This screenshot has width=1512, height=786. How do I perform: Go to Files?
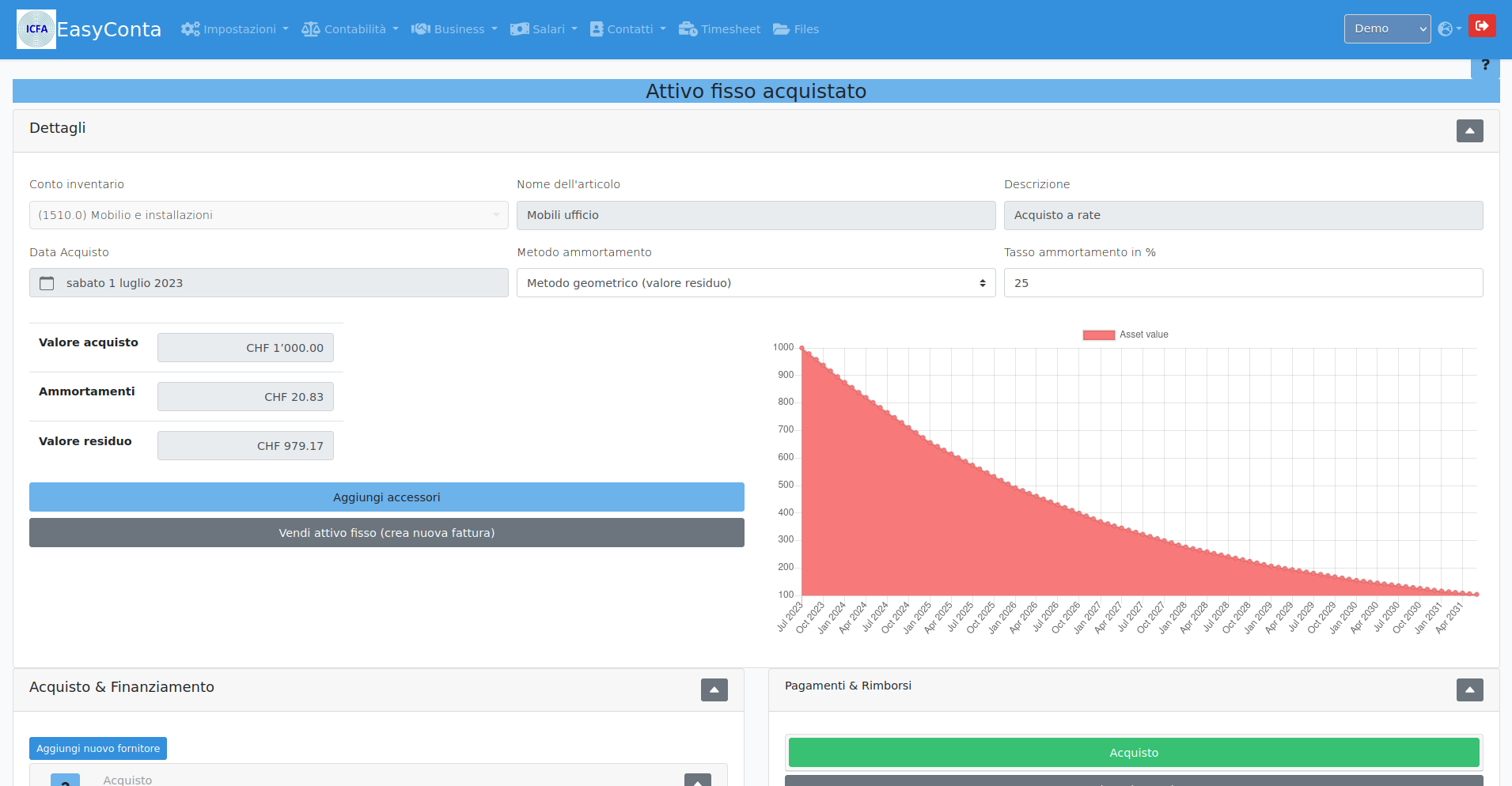pyautogui.click(x=795, y=29)
